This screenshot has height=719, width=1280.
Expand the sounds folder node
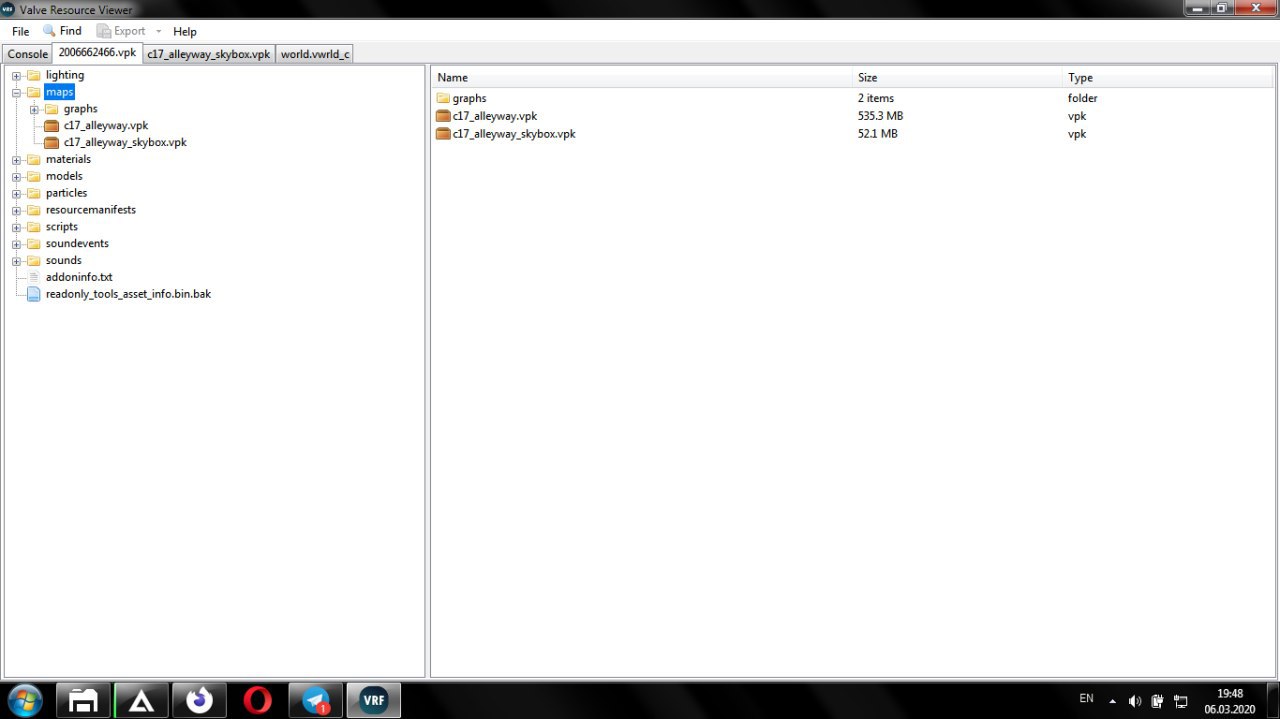(x=17, y=261)
